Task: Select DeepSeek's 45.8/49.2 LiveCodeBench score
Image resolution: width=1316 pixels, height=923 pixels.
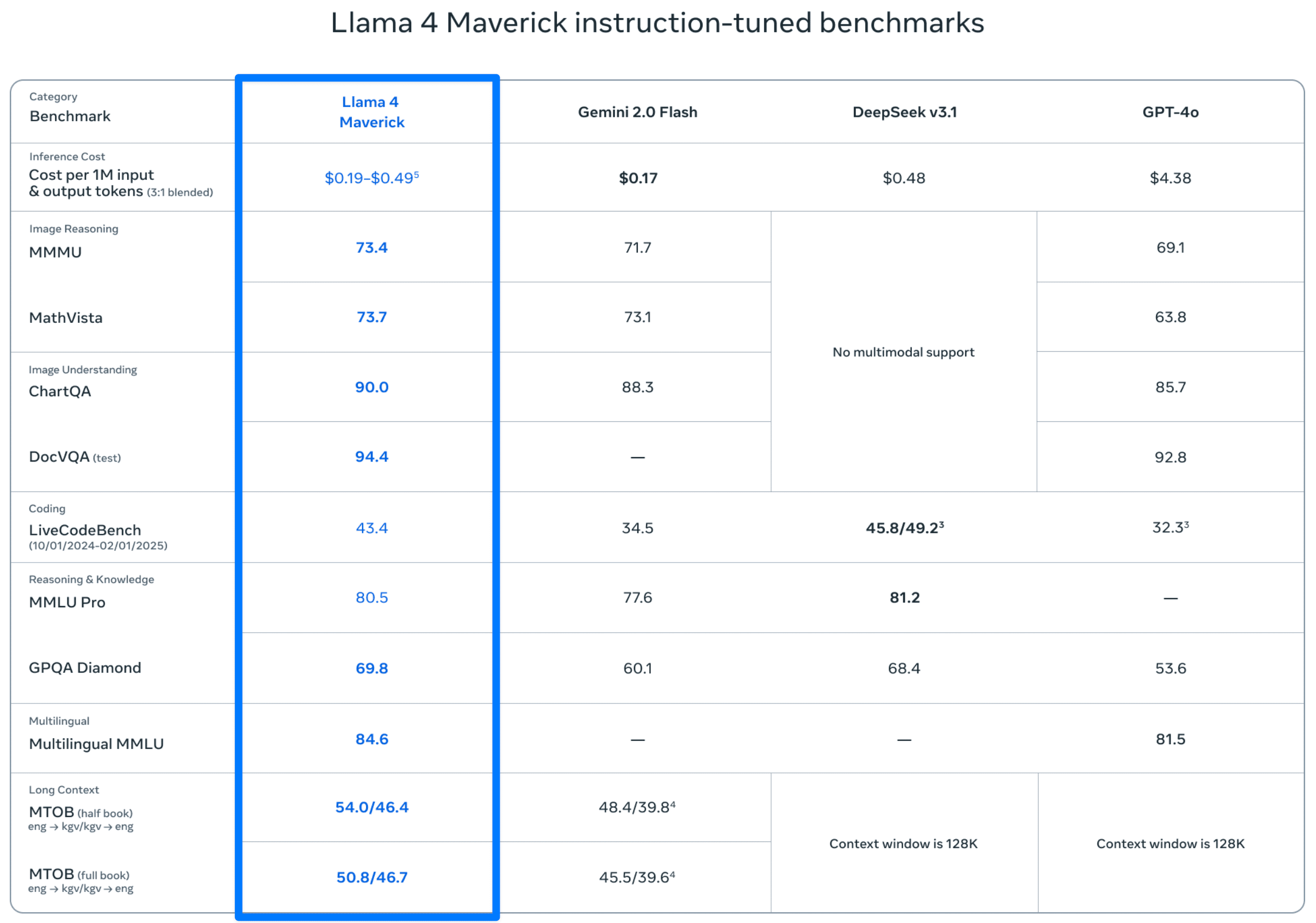Action: 904,528
